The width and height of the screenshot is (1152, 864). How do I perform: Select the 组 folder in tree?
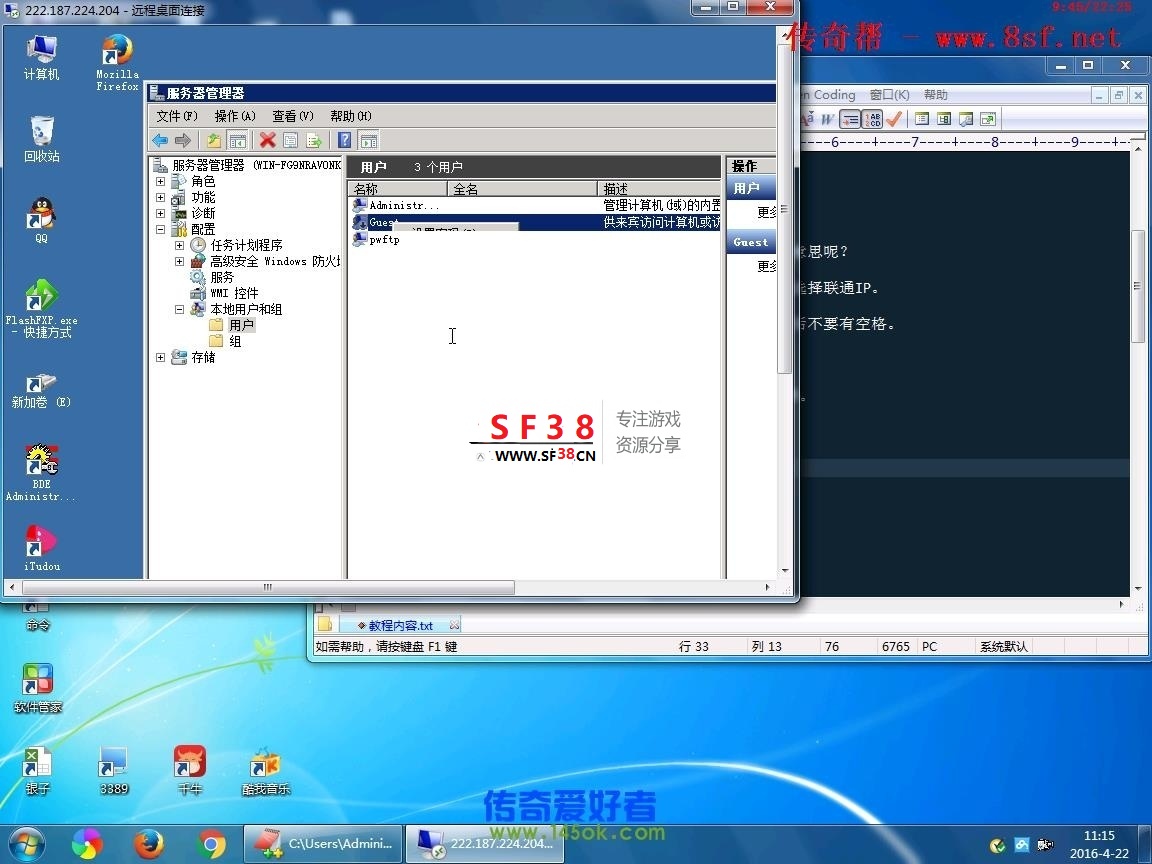pyautogui.click(x=235, y=342)
